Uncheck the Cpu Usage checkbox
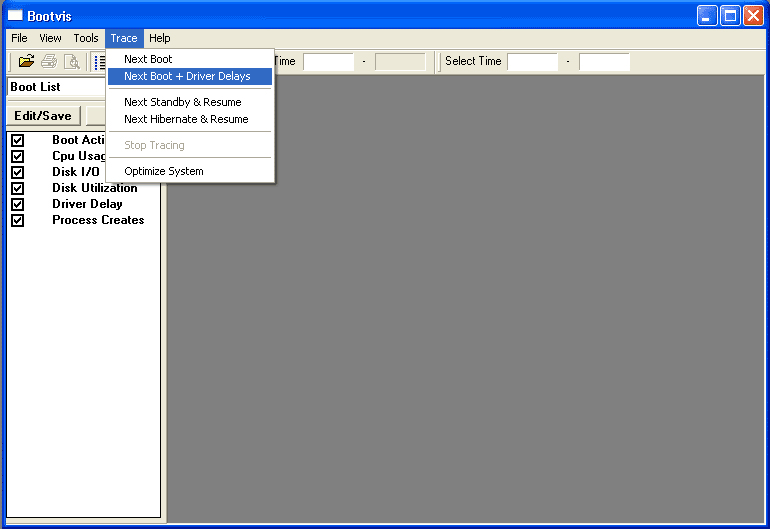The width and height of the screenshot is (770, 529). (18, 156)
